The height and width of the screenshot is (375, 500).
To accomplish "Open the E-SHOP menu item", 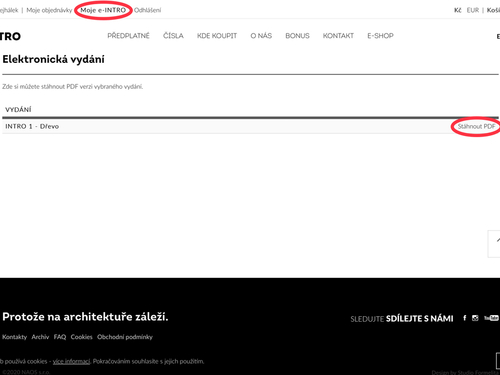I will point(380,36).
